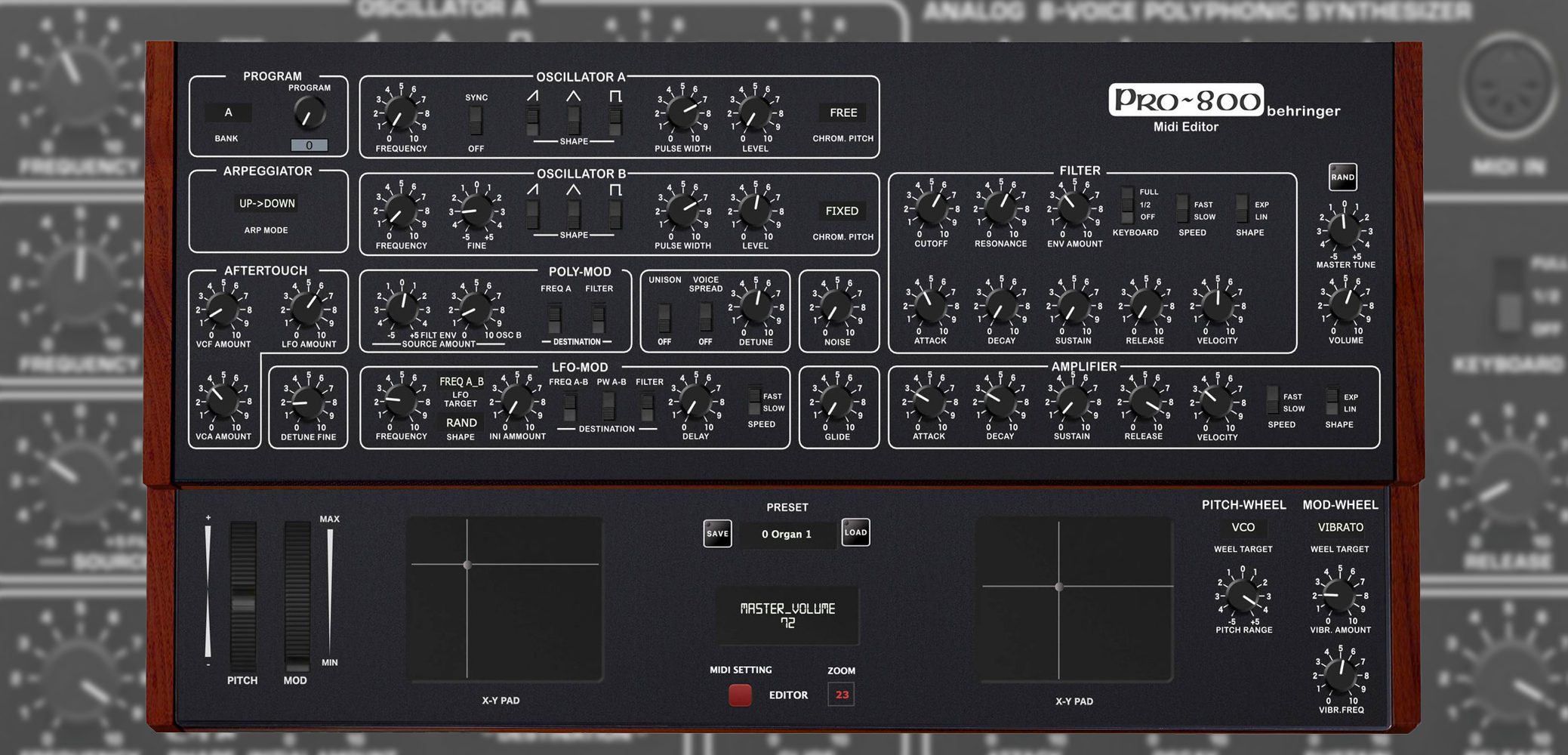Click the amplifier ATTACK knob

pyautogui.click(x=929, y=402)
